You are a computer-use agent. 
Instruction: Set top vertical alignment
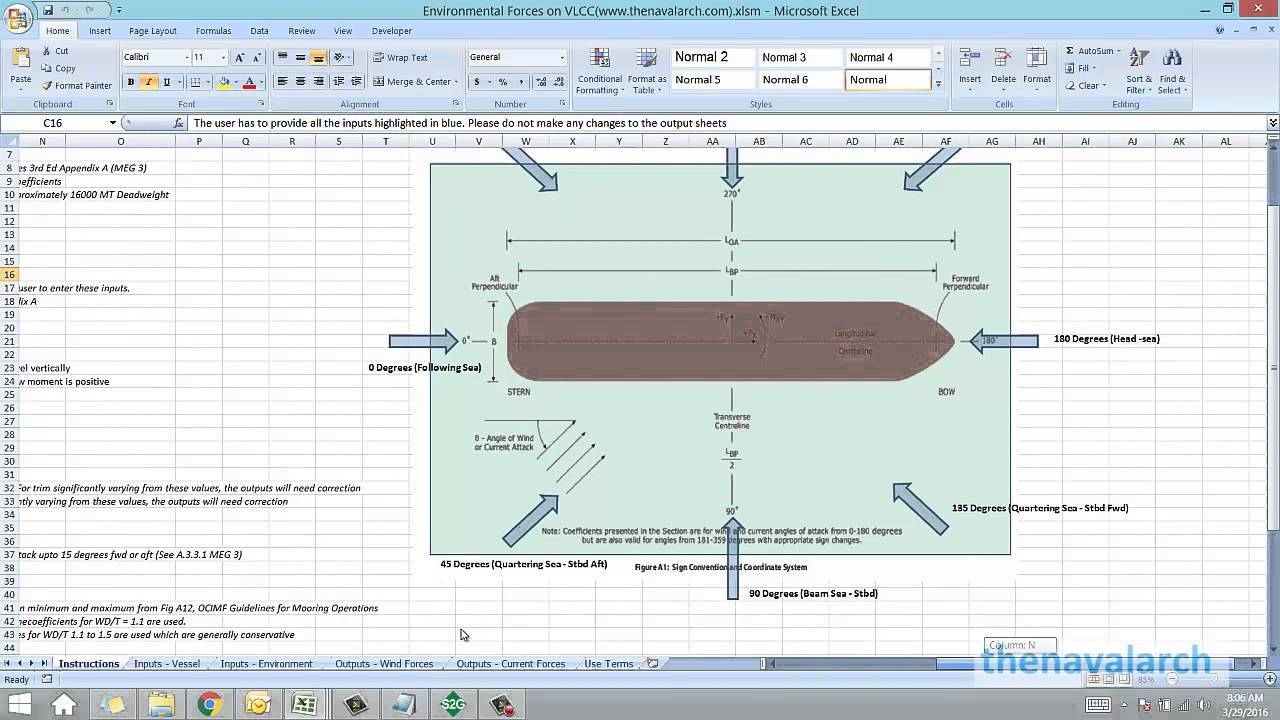282,57
